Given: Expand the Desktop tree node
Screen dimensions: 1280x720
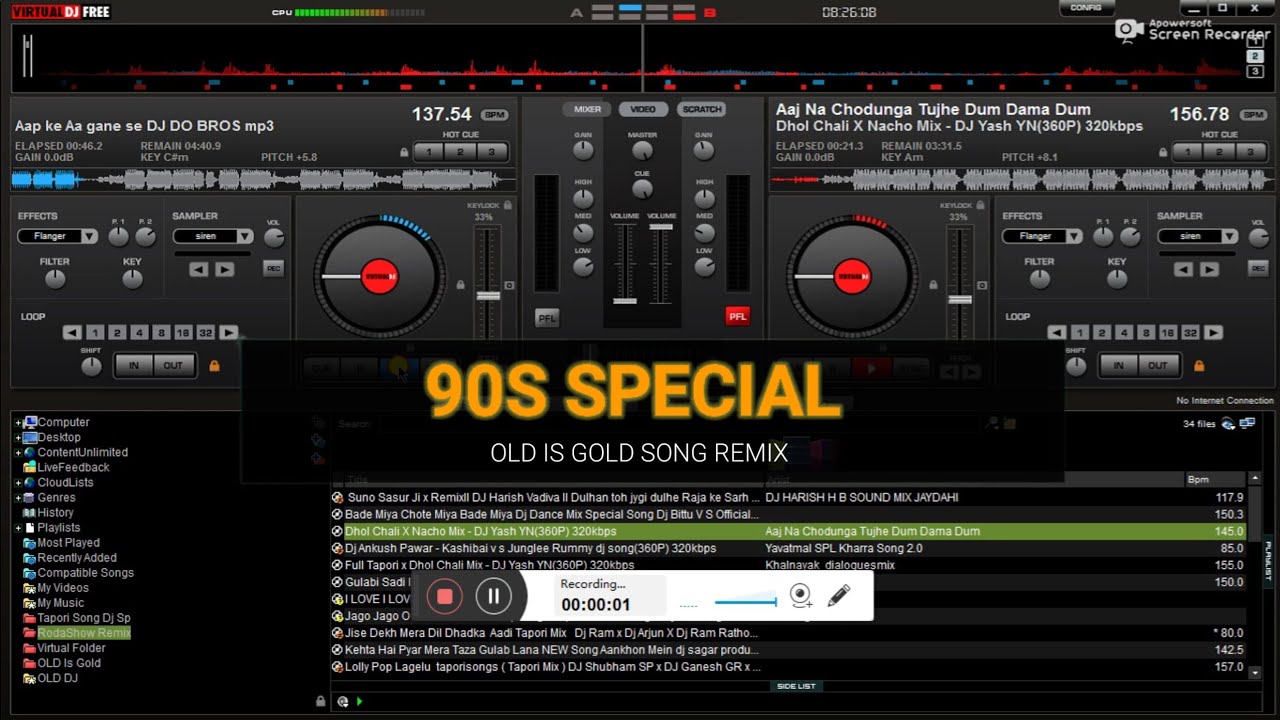Looking at the screenshot, I should click(18, 438).
